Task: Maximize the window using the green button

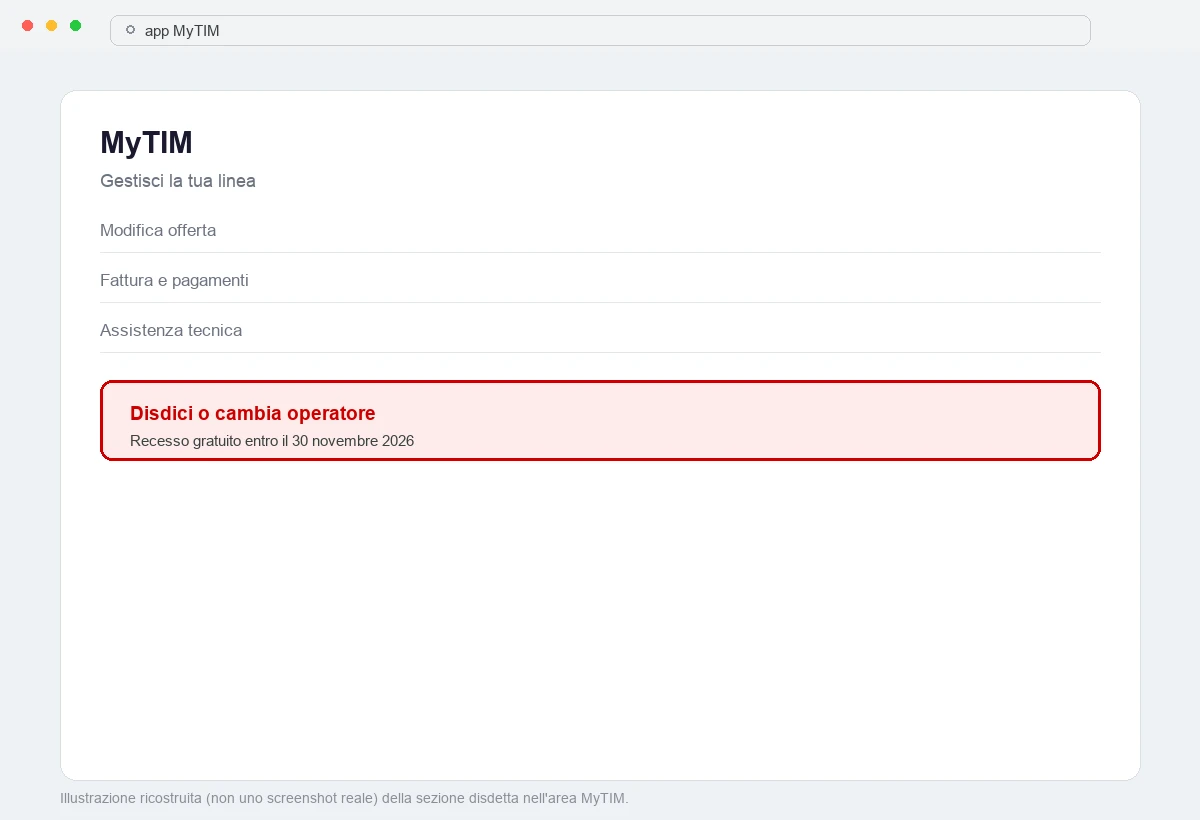Action: (75, 25)
